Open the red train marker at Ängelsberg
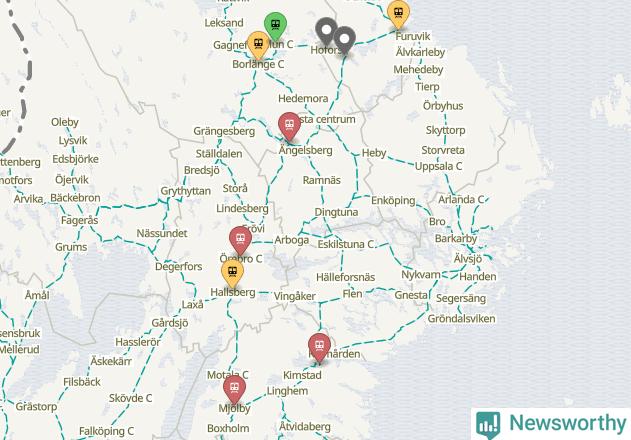This screenshot has height=440, width=631. pyautogui.click(x=289, y=126)
